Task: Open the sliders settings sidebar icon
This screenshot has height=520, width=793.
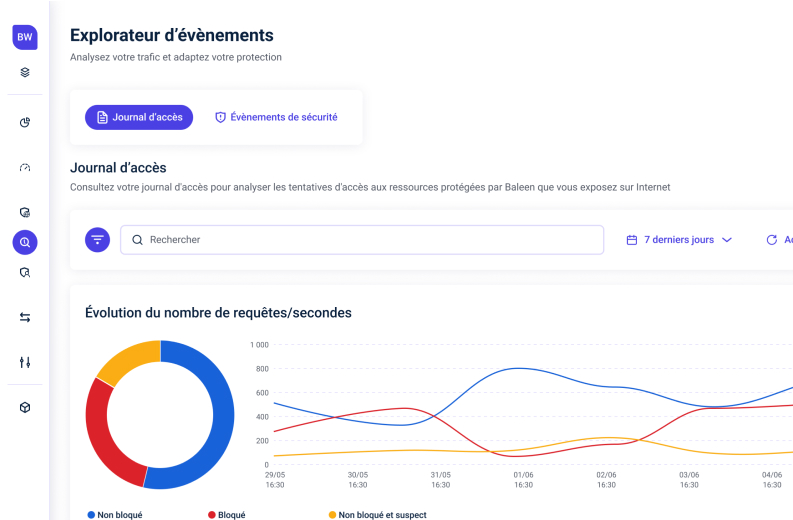Action: tap(25, 362)
